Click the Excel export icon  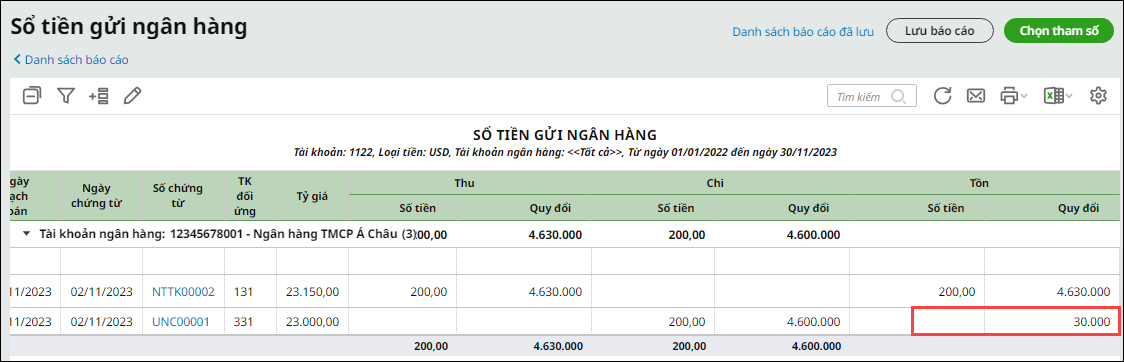click(1053, 96)
